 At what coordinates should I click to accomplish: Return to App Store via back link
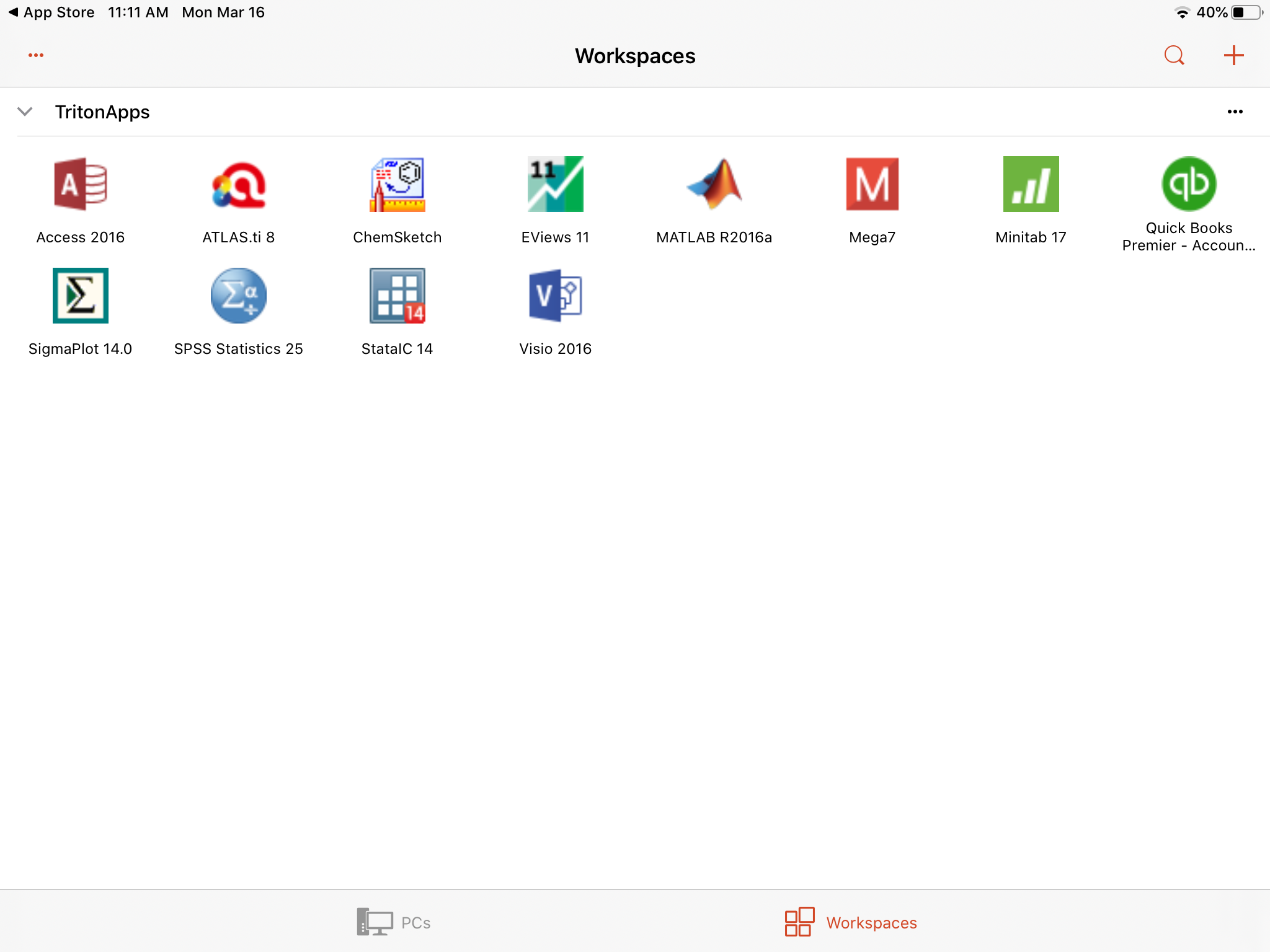click(51, 12)
